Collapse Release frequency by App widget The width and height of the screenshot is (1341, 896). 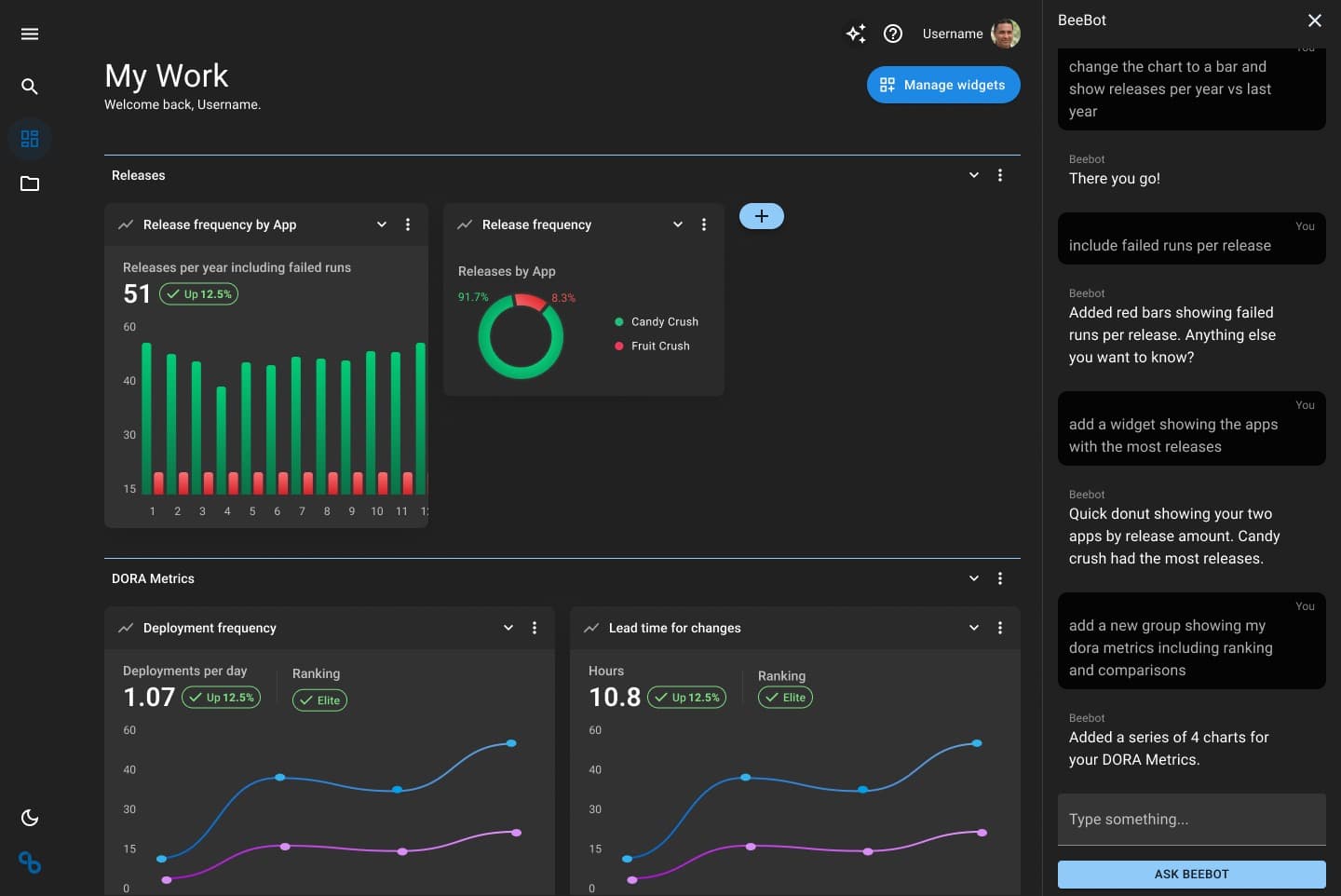click(382, 224)
